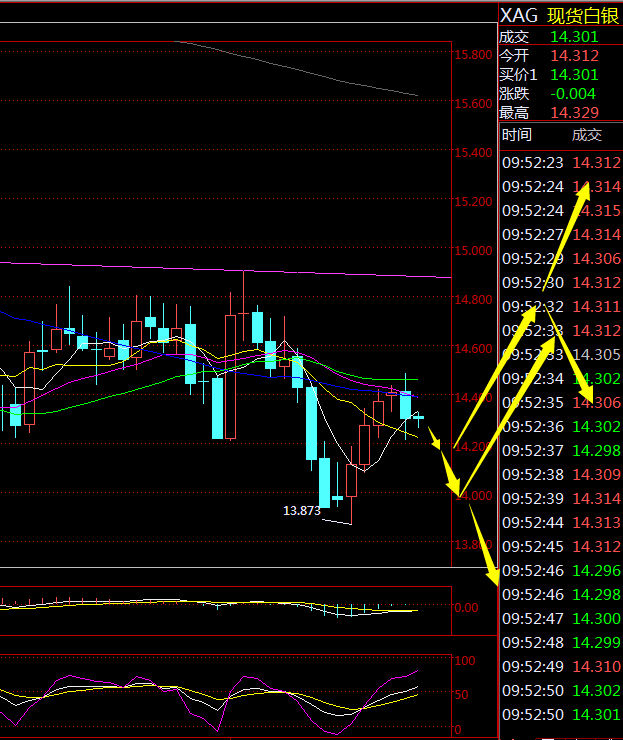Click the XAG 现货白银 title

pos(559,16)
